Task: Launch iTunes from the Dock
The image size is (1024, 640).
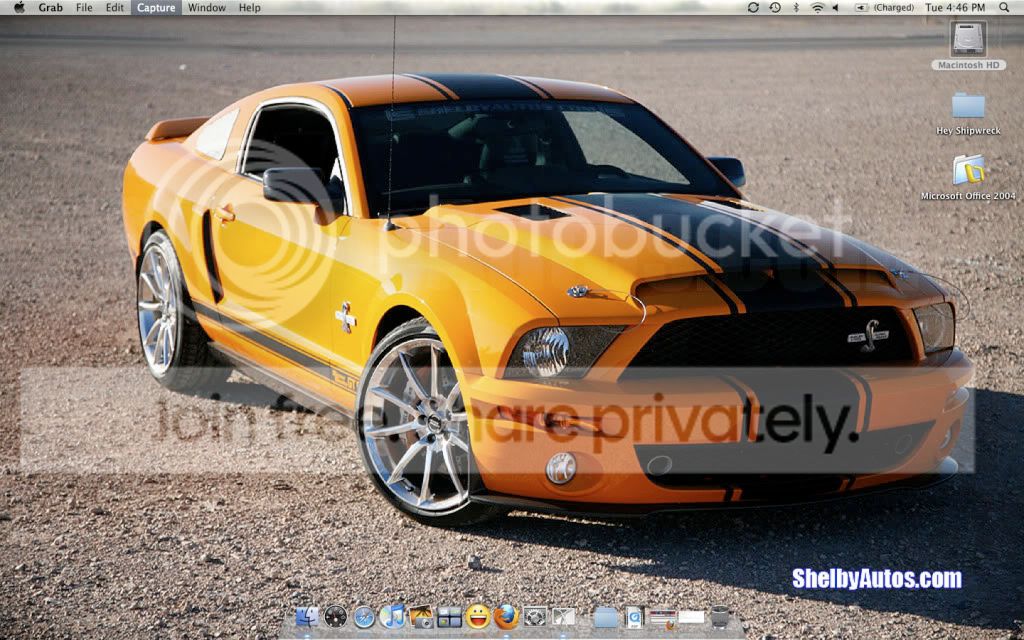Action: (392, 616)
